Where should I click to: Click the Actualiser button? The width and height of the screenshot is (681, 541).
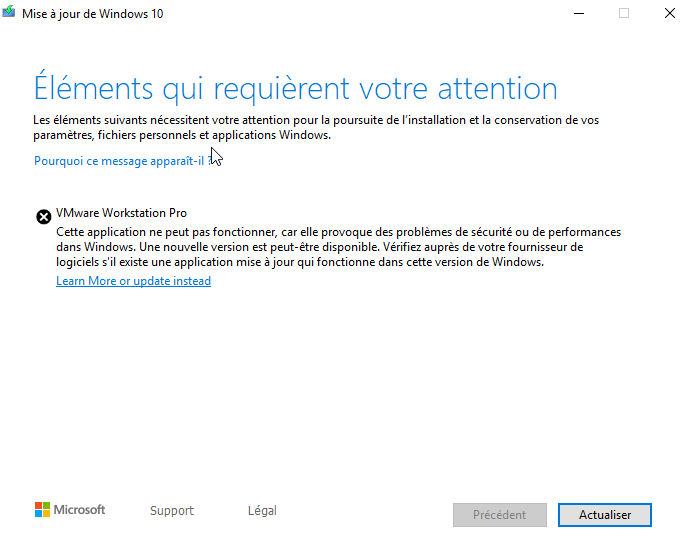tap(605, 515)
